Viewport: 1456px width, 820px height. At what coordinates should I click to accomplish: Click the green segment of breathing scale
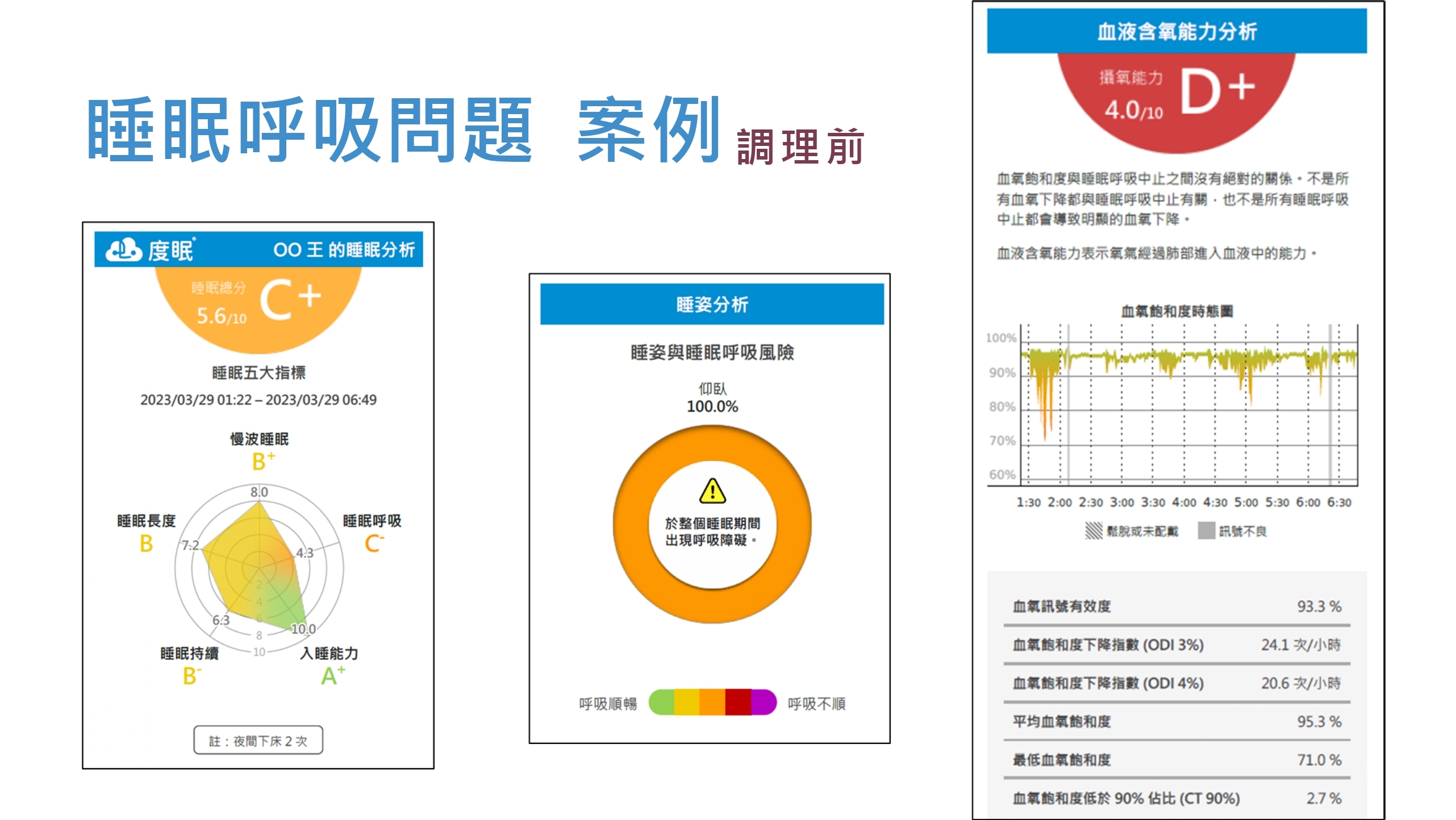tap(662, 702)
